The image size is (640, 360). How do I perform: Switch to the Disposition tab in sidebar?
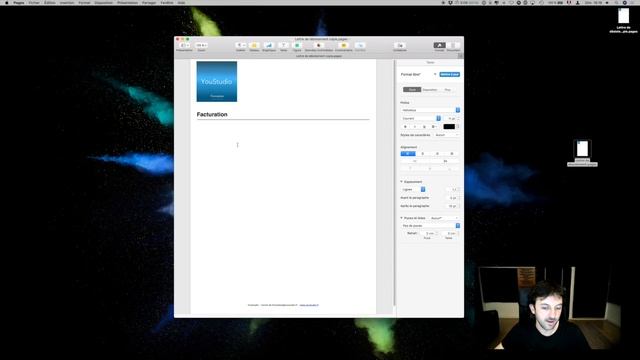(430, 89)
